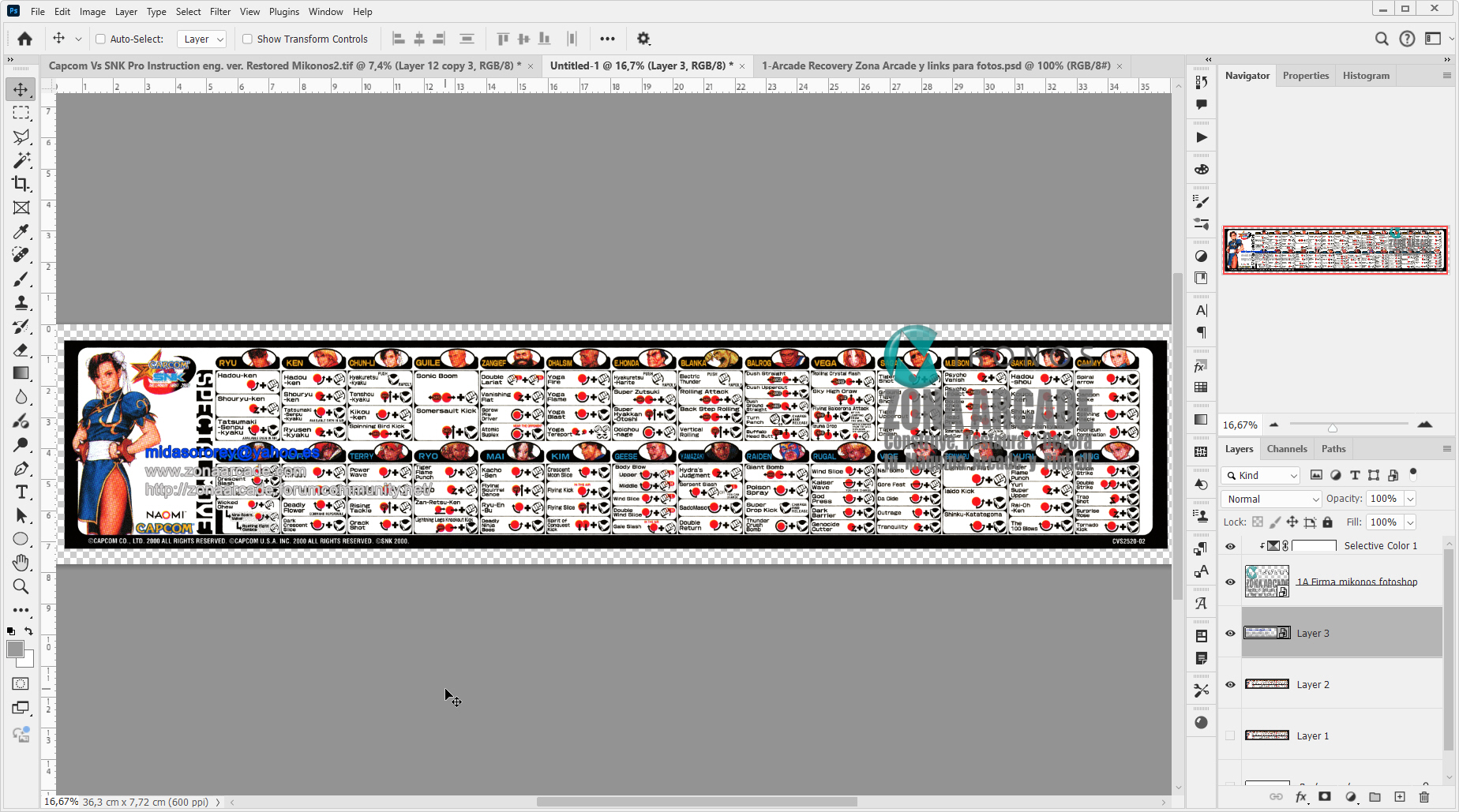Hide Layer 2 using its eye icon
This screenshot has height=812, width=1459.
click(x=1230, y=684)
